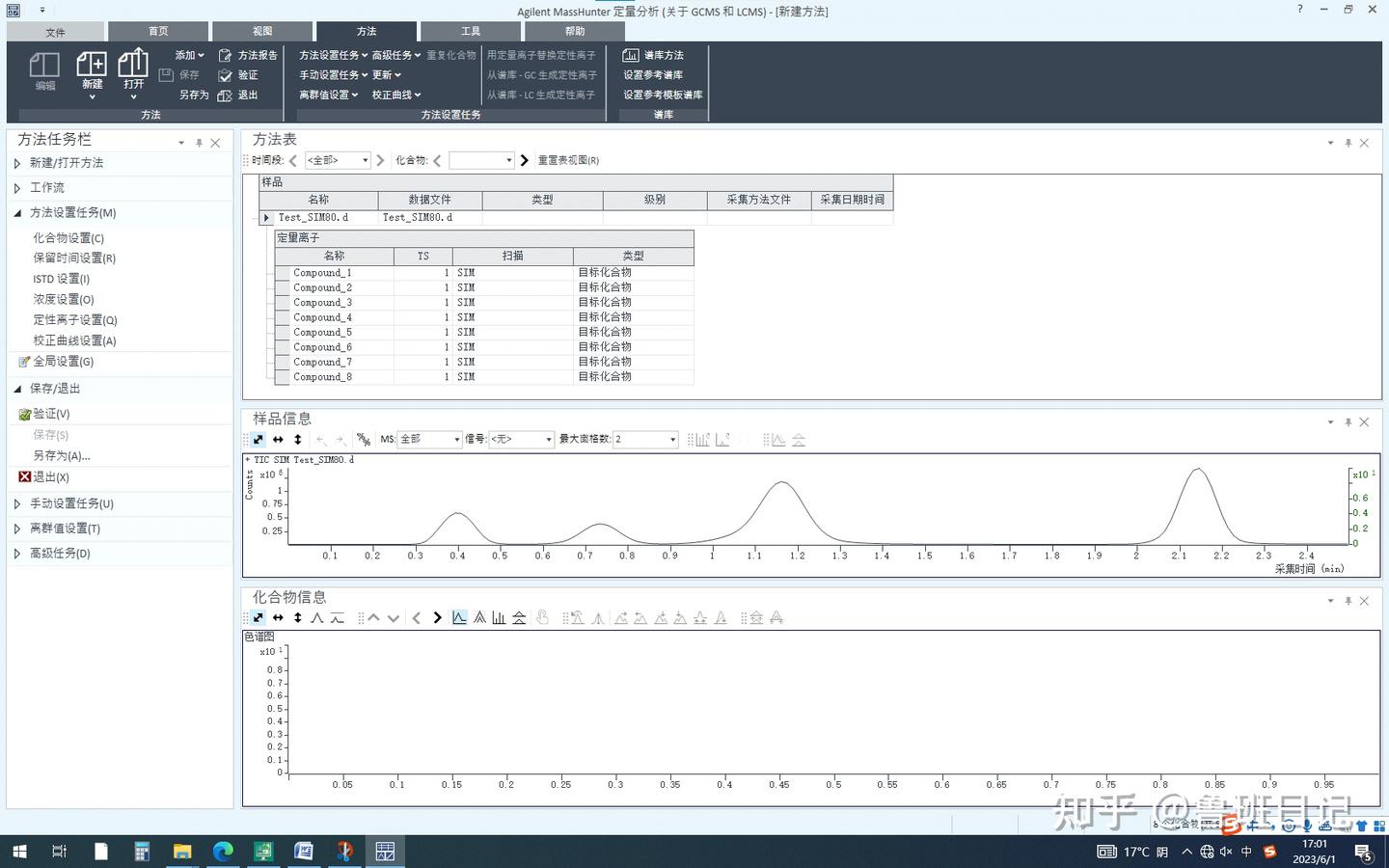Select the vertical autoscale icon in 样品信息 toolbar
This screenshot has width=1389, height=868.
[x=297, y=439]
